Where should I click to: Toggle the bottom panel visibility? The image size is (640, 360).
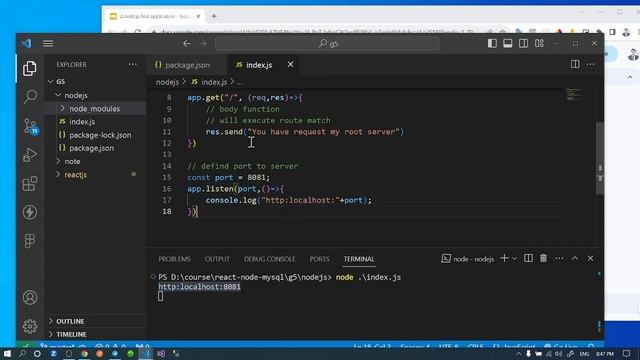pos(508,43)
